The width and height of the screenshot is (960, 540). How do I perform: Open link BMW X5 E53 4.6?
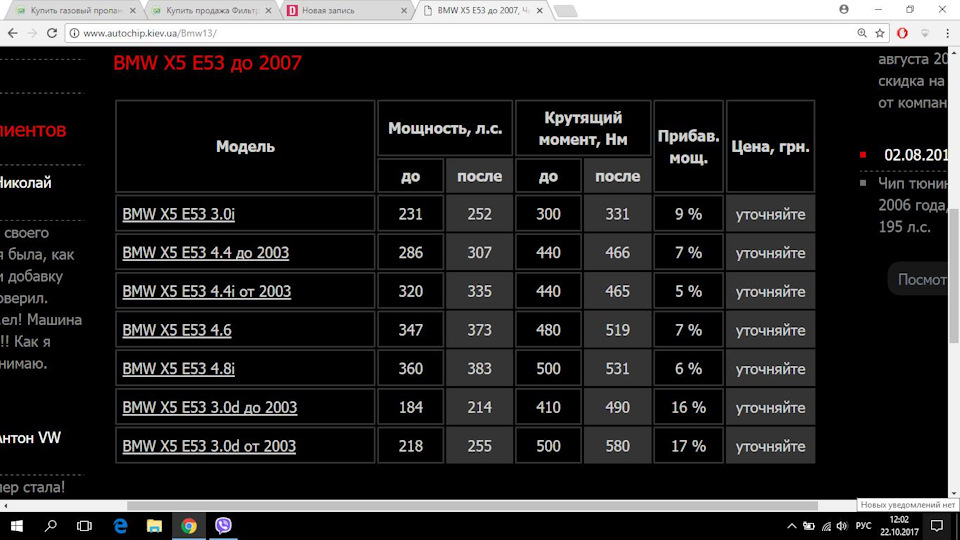[x=176, y=330]
